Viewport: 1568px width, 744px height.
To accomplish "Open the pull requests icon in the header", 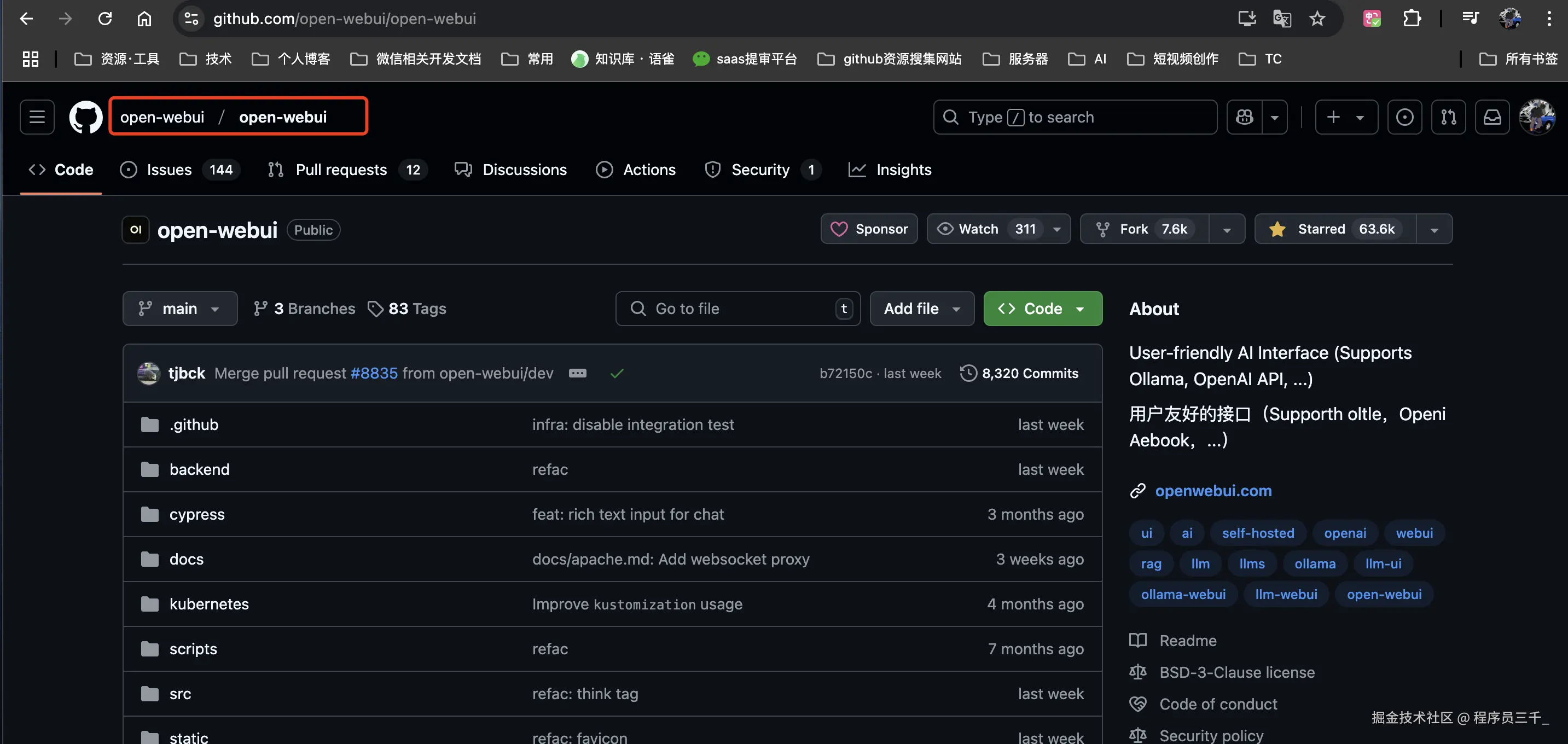I will 1448,117.
